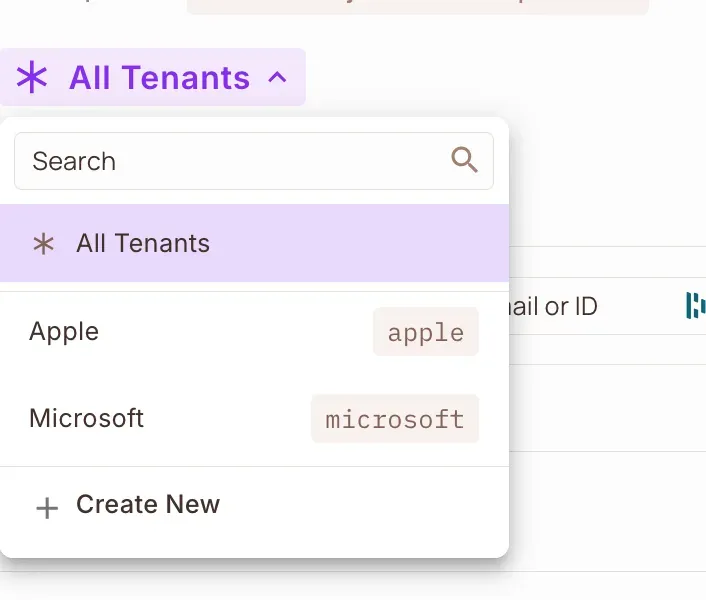Select the All Tenants option in the list
706x600 pixels.
pyautogui.click(x=143, y=244)
